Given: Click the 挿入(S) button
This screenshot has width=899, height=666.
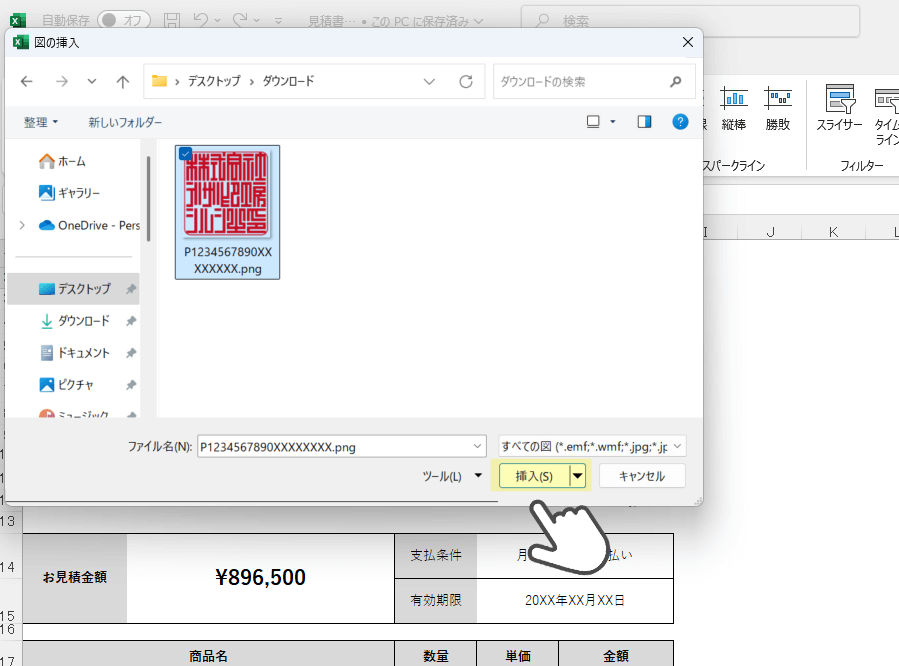Looking at the screenshot, I should [x=534, y=476].
